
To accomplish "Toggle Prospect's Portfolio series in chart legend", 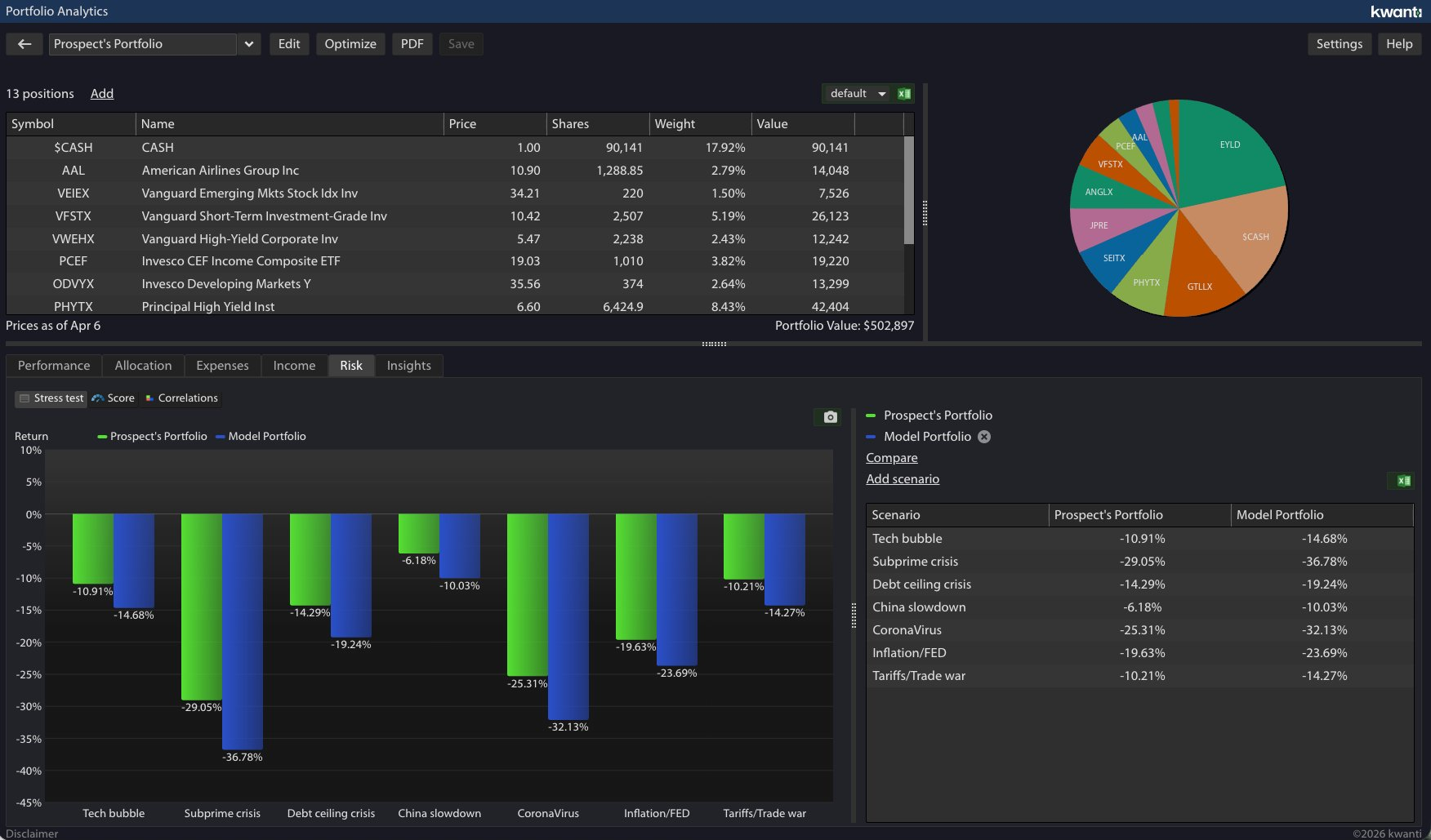I will [x=152, y=437].
